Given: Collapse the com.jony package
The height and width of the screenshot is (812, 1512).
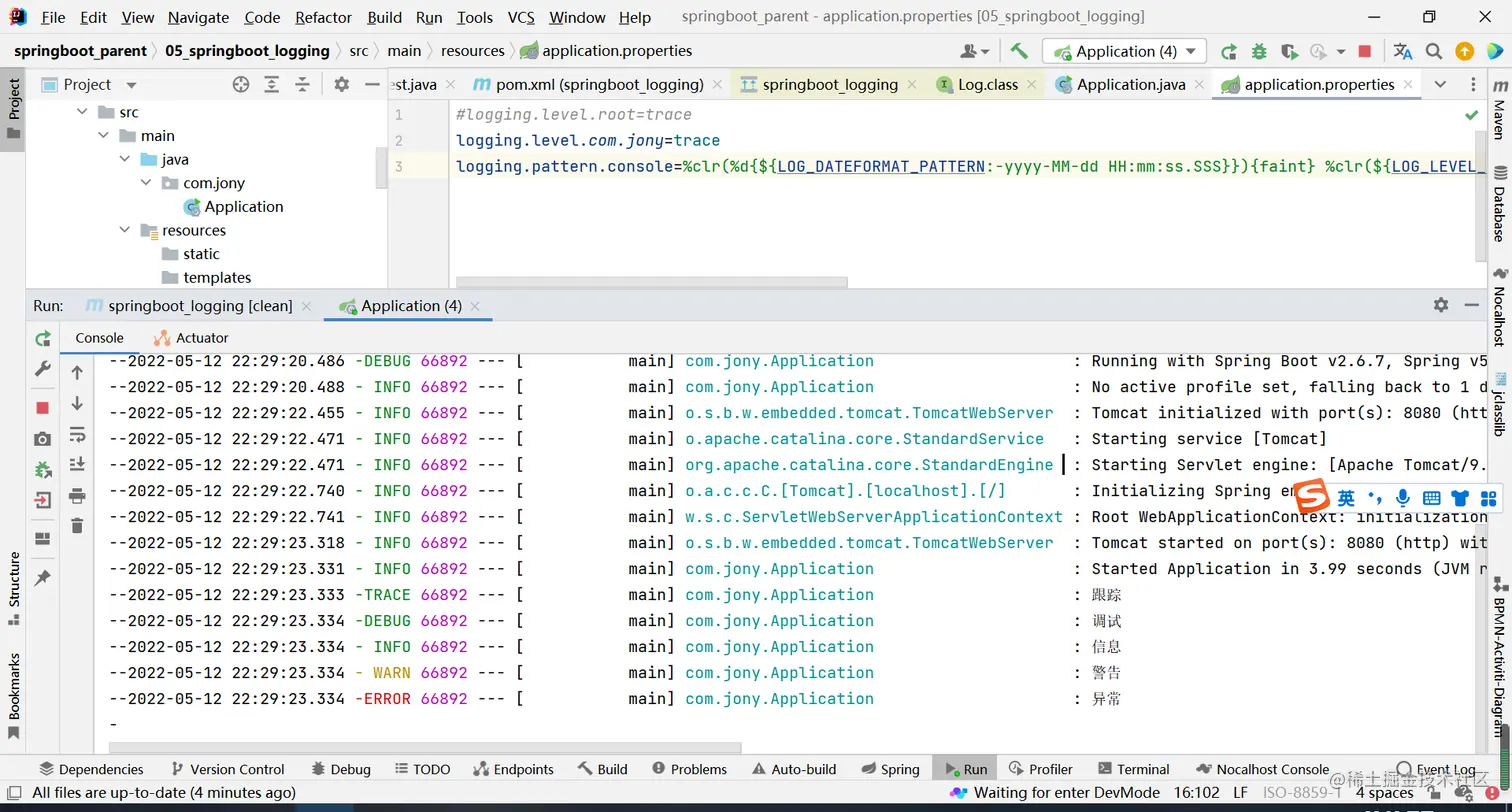Looking at the screenshot, I should click(146, 183).
